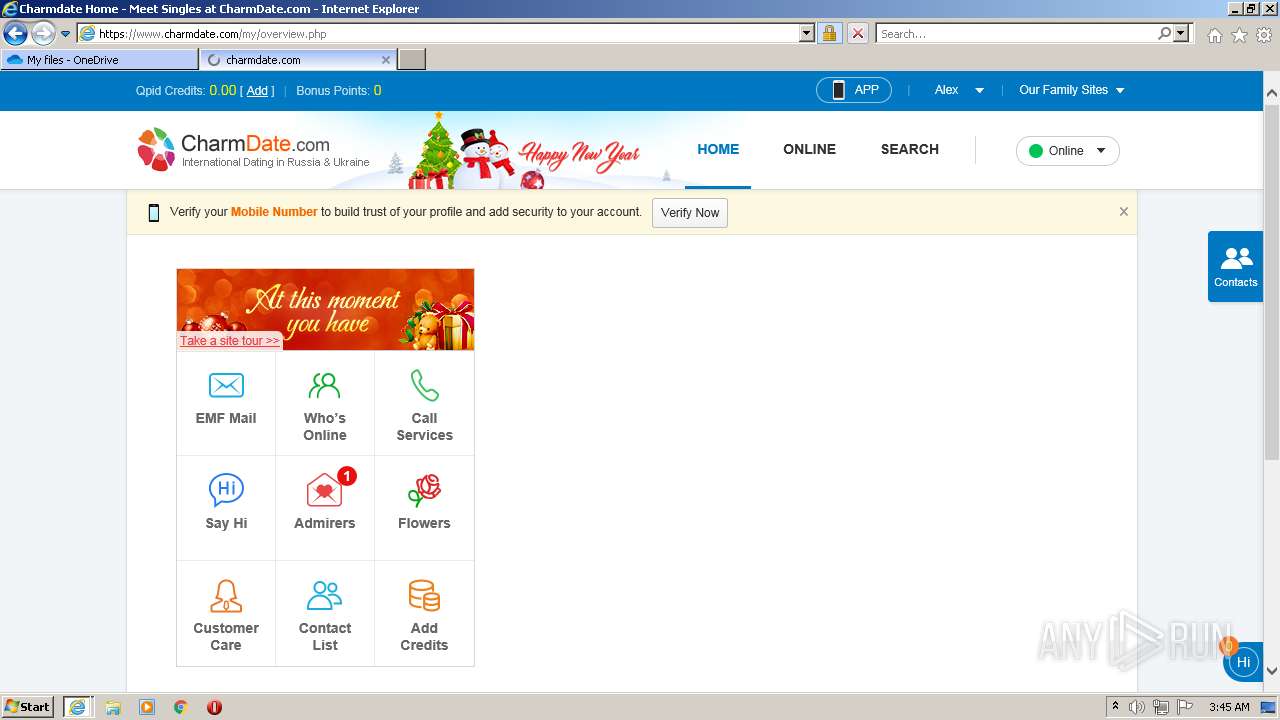
Task: Open Admirers heart envelope icon
Action: tap(324, 490)
